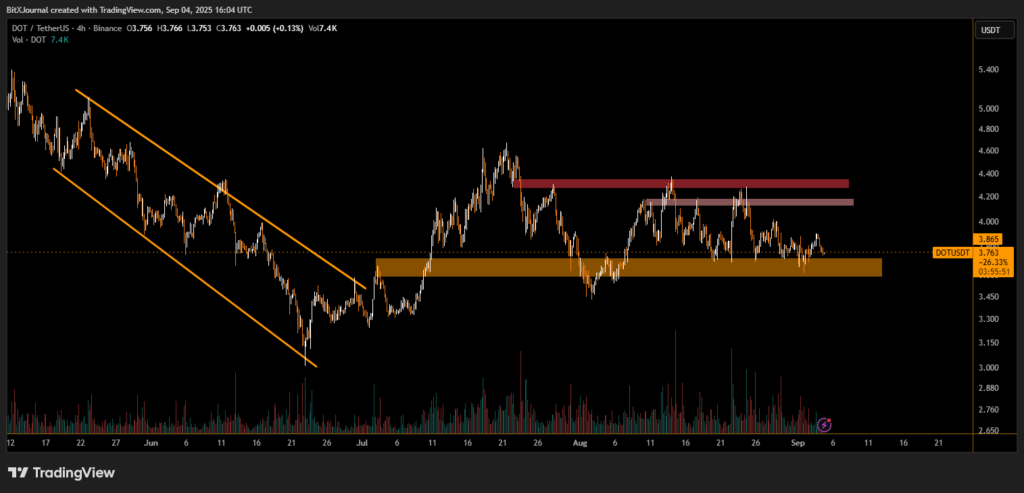
Task: Select the dark red resistance zone rectangle
Action: tap(680, 184)
